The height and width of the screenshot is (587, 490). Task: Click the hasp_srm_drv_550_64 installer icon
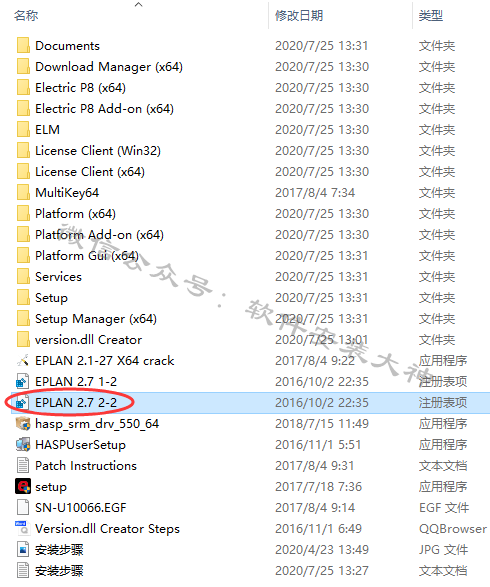[23, 423]
